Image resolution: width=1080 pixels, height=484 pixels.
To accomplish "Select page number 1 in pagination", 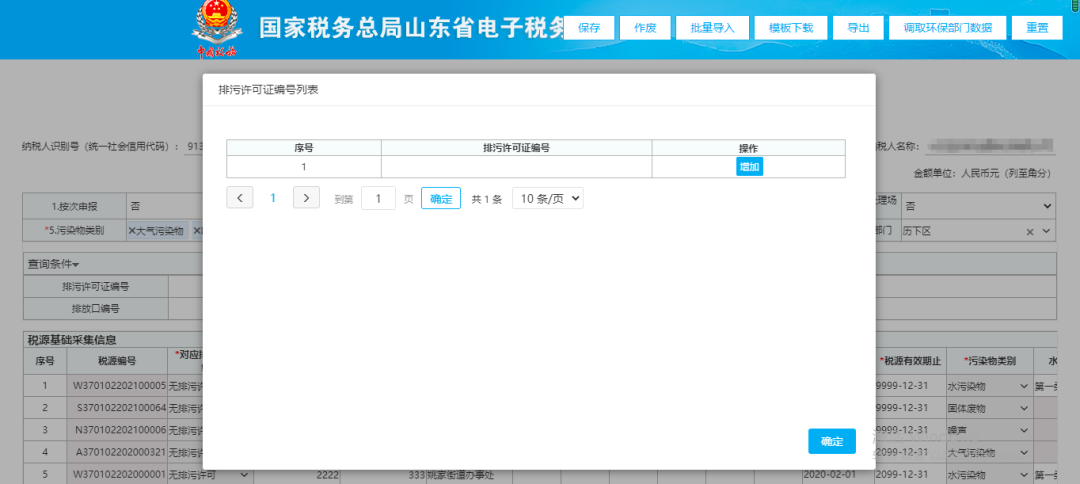I will [x=273, y=198].
